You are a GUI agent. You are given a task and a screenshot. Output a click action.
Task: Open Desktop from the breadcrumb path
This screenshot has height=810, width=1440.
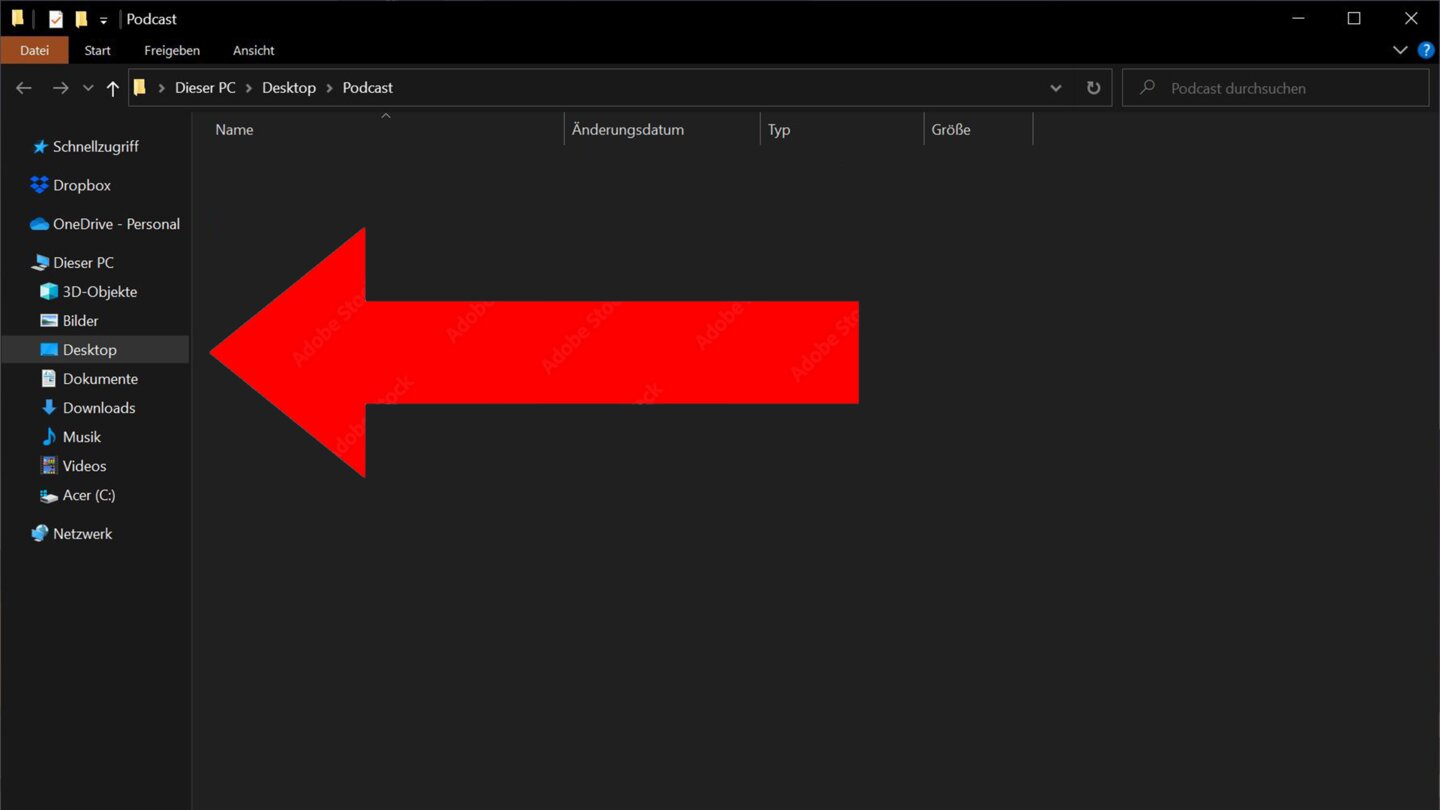[288, 87]
